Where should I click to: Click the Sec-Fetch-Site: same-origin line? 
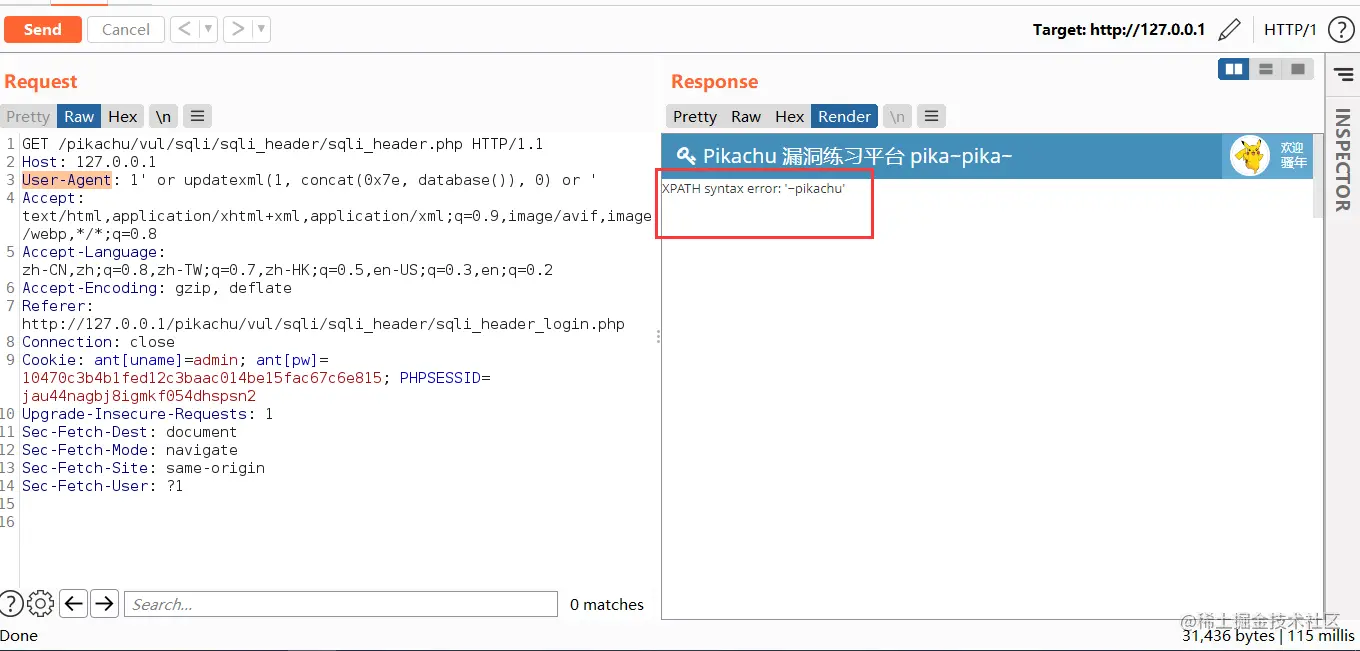tap(143, 468)
